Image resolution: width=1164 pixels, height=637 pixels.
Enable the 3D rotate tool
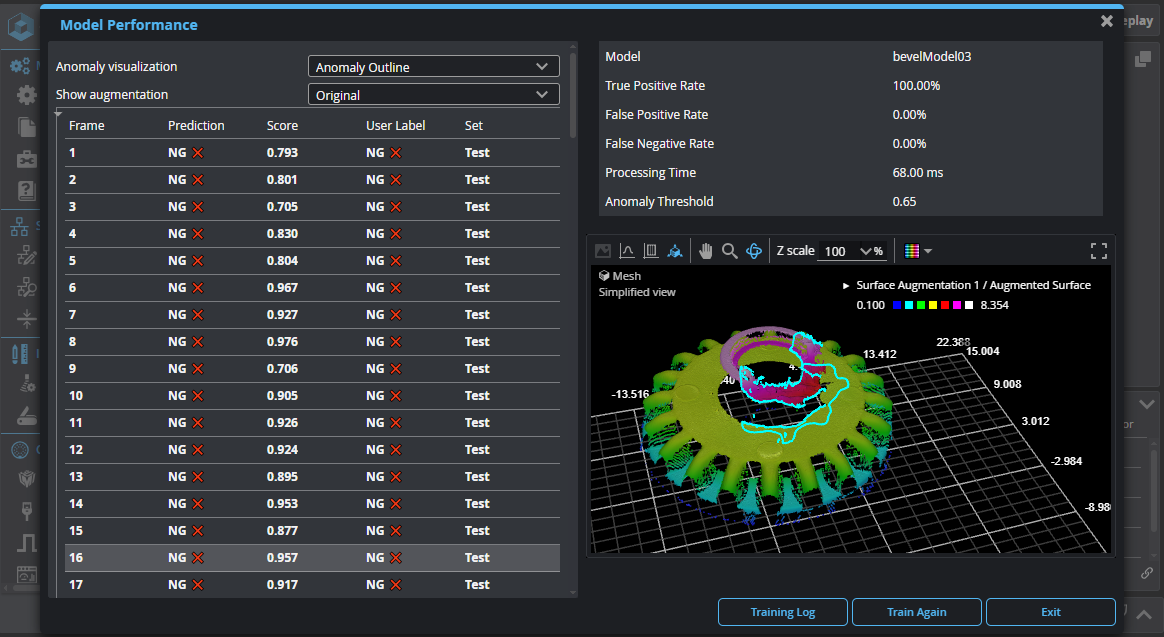[x=755, y=251]
